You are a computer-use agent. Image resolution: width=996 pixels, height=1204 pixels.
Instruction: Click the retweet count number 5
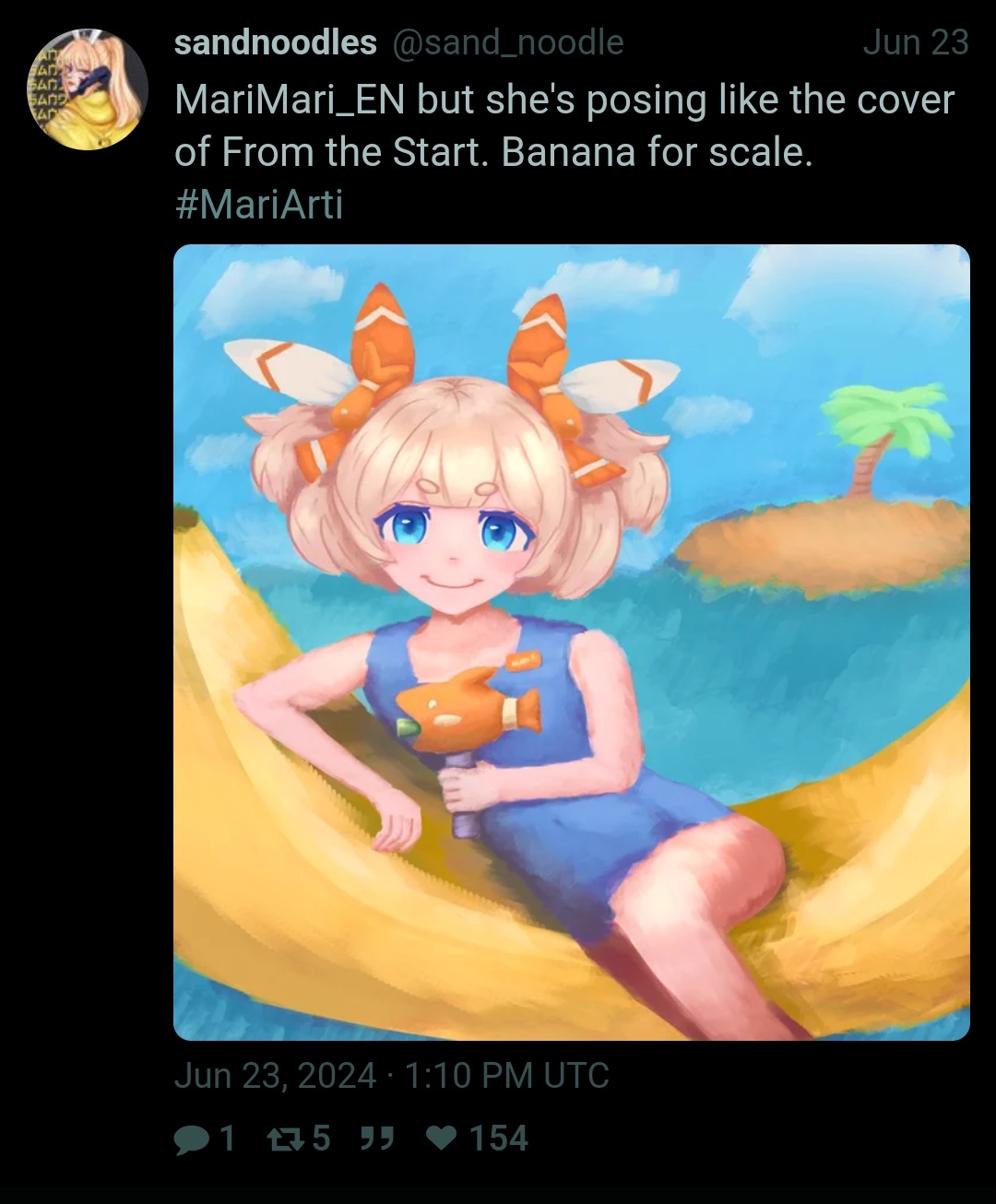[x=320, y=1139]
